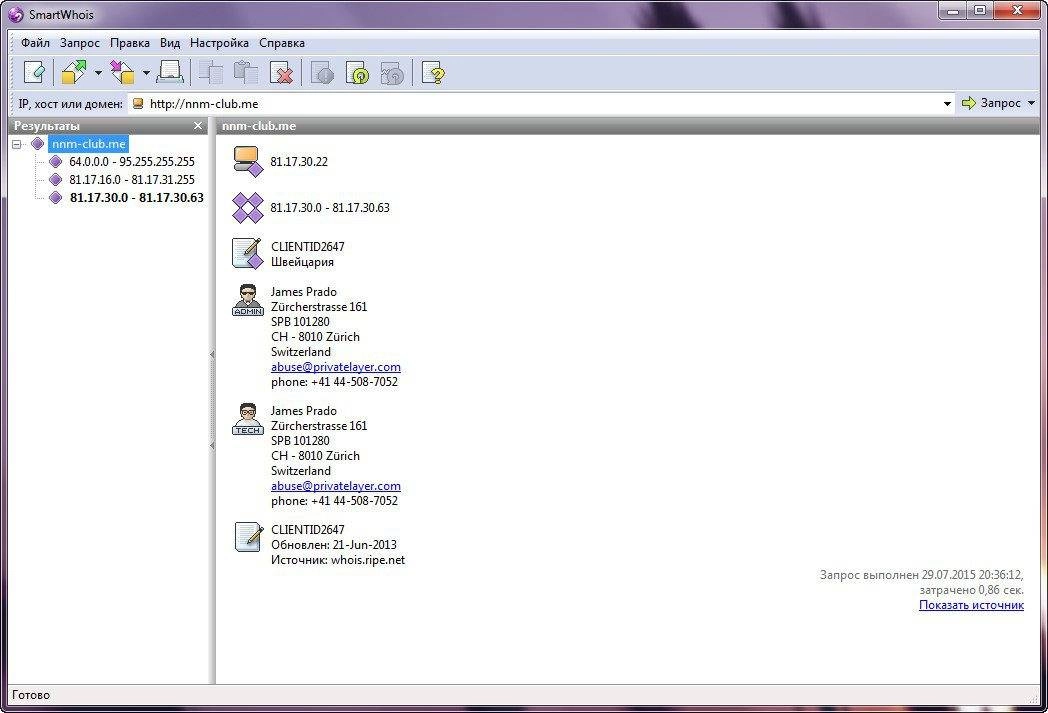Minimize the SmartWhois window
Screen dimensions: 1048x713
click(x=952, y=10)
